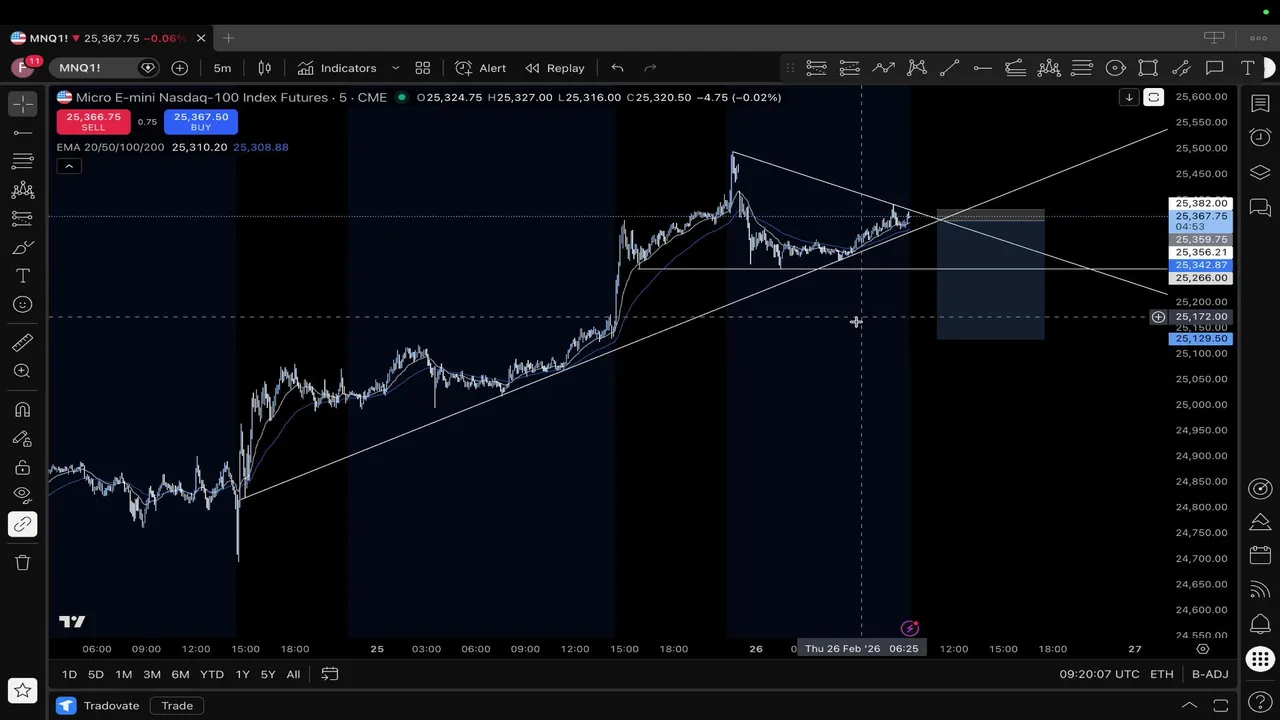Screen dimensions: 1280x720
Task: Select the ellipse tool in favorites toolbar
Action: (x=1115, y=68)
